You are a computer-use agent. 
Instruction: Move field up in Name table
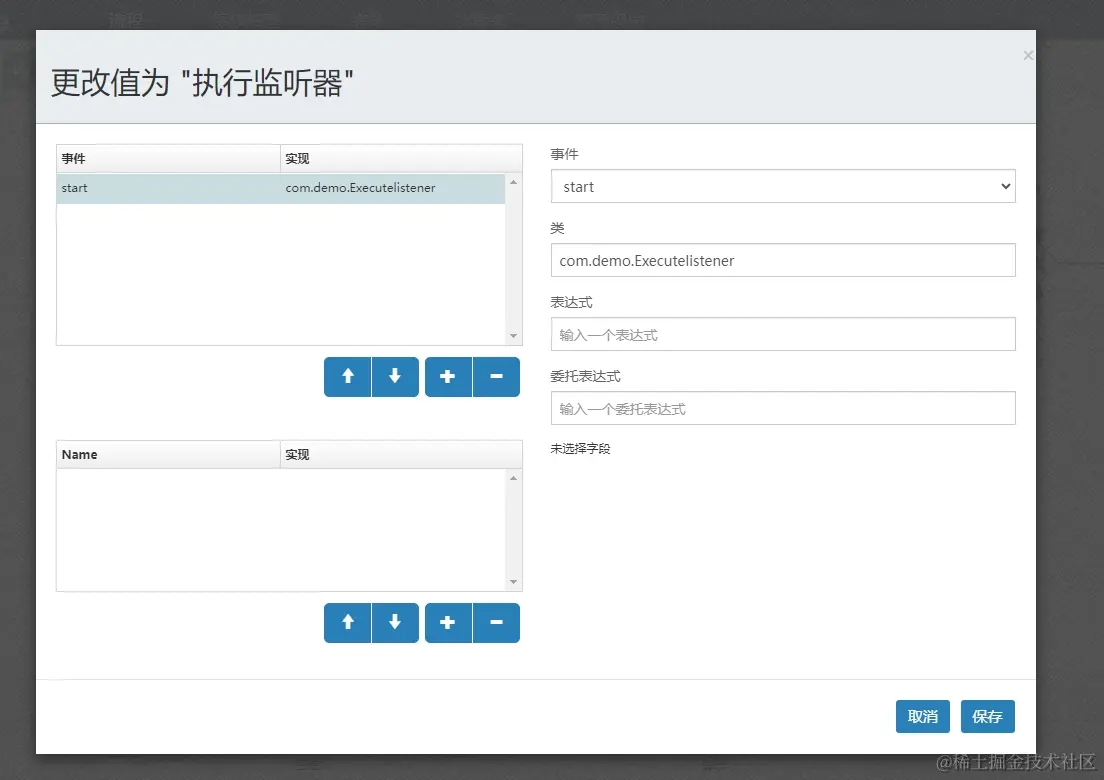(347, 623)
